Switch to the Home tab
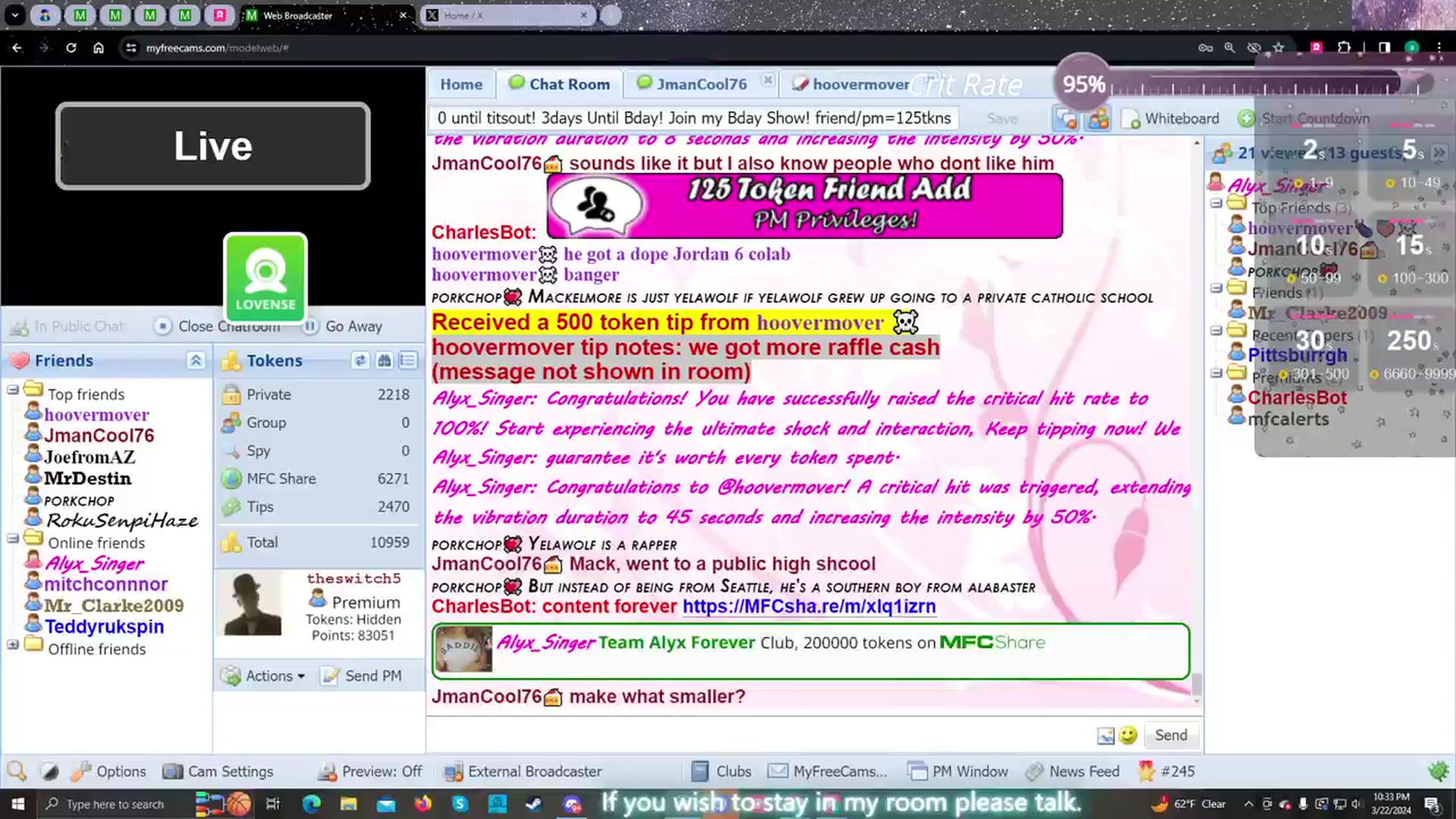Viewport: 1456px width, 819px height. (x=461, y=84)
